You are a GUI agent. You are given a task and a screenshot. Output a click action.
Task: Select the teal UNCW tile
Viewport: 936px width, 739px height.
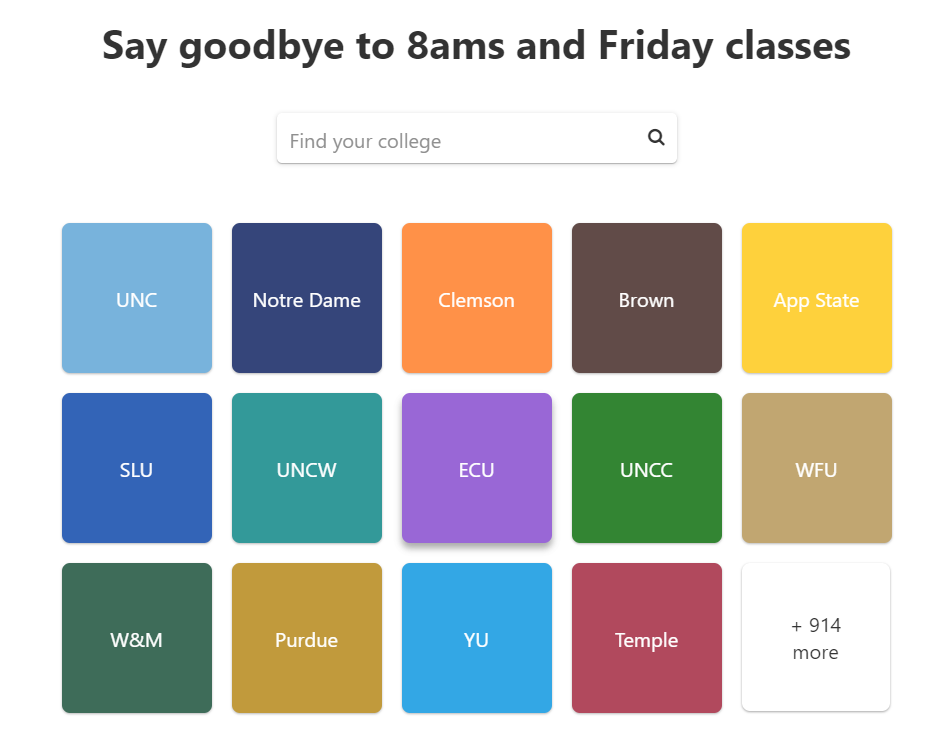tap(307, 468)
